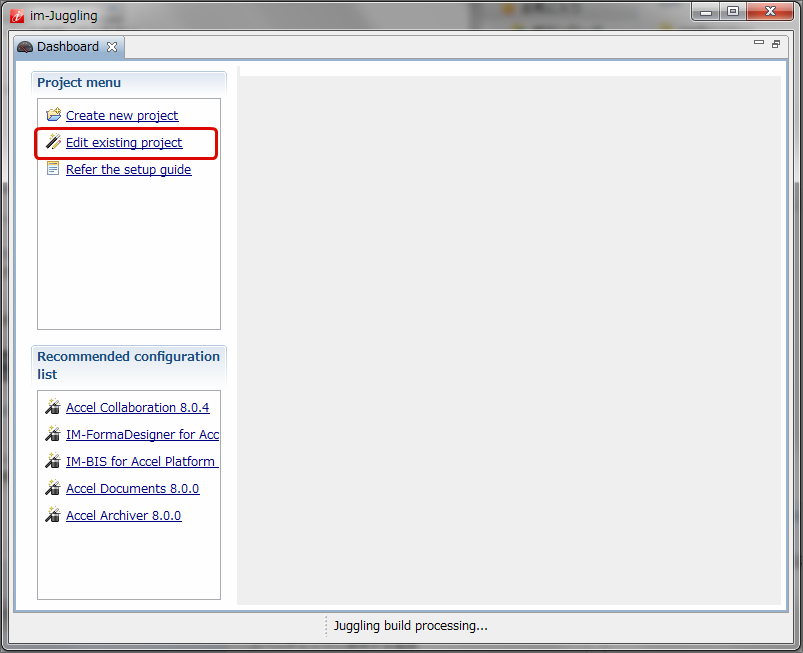Open the Create new project link
Viewport: 803px width, 653px height.
click(122, 116)
